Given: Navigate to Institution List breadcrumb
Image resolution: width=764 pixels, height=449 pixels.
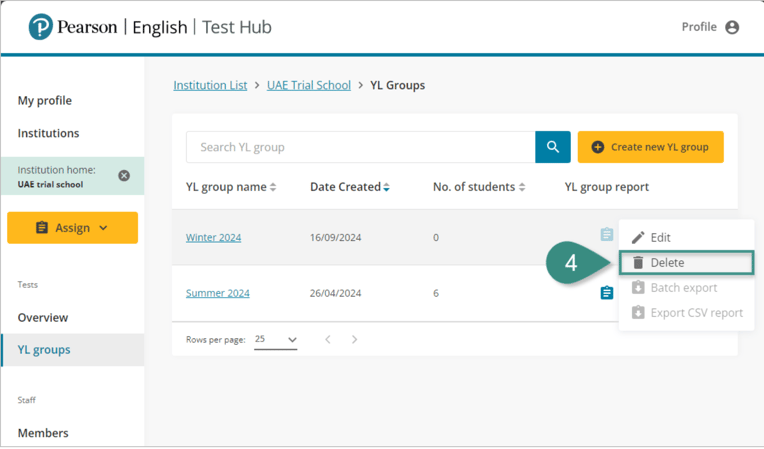Looking at the screenshot, I should click(210, 85).
